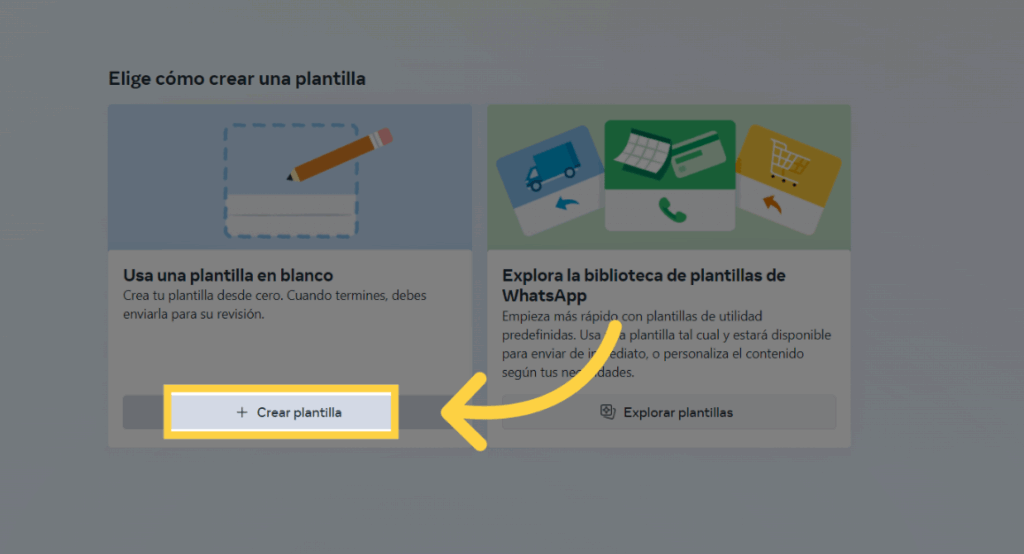Select the "Usa una plantilla en blanco" title
1024x554 pixels.
point(228,274)
